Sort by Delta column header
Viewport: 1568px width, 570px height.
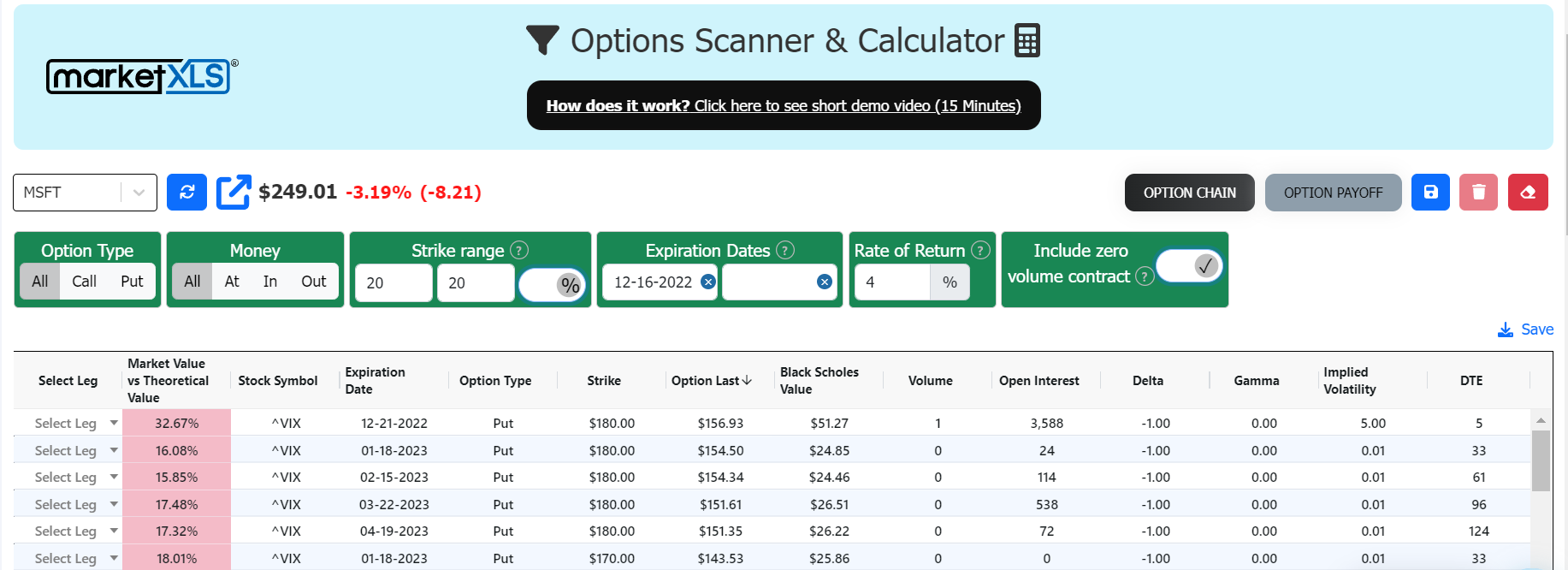1147,380
